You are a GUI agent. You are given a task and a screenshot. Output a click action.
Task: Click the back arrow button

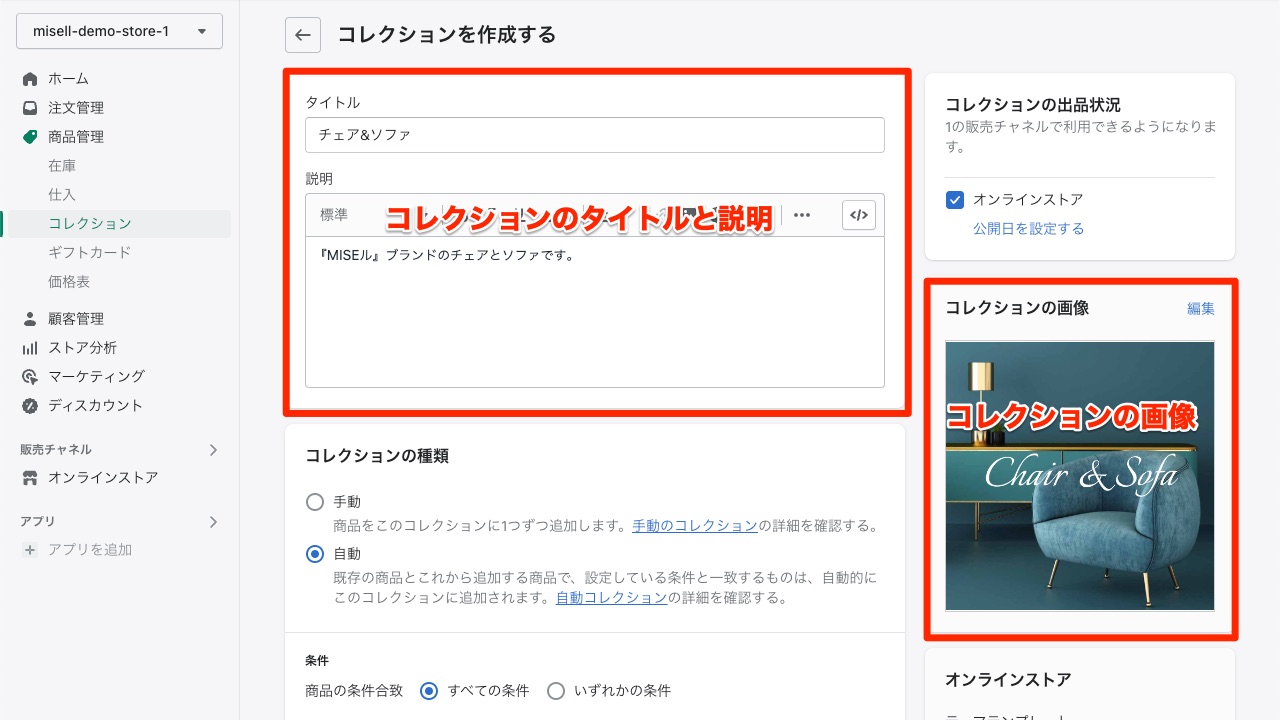tap(303, 34)
